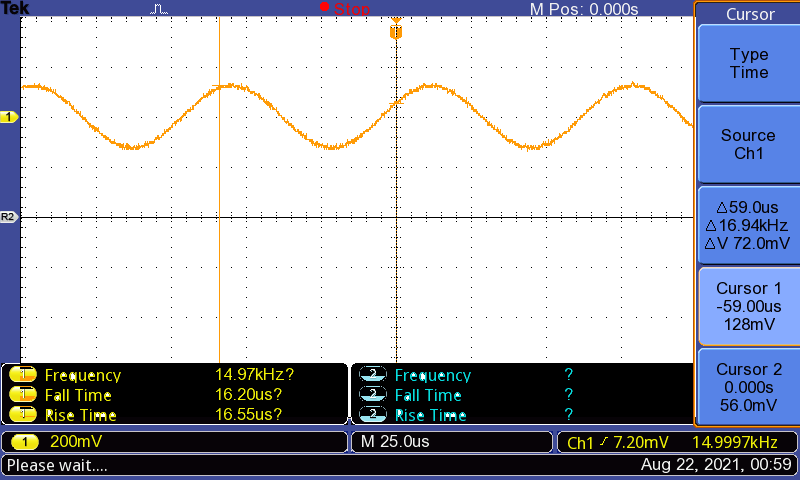
Task: Click the yellow Frequency measurement label
Action: [83, 375]
